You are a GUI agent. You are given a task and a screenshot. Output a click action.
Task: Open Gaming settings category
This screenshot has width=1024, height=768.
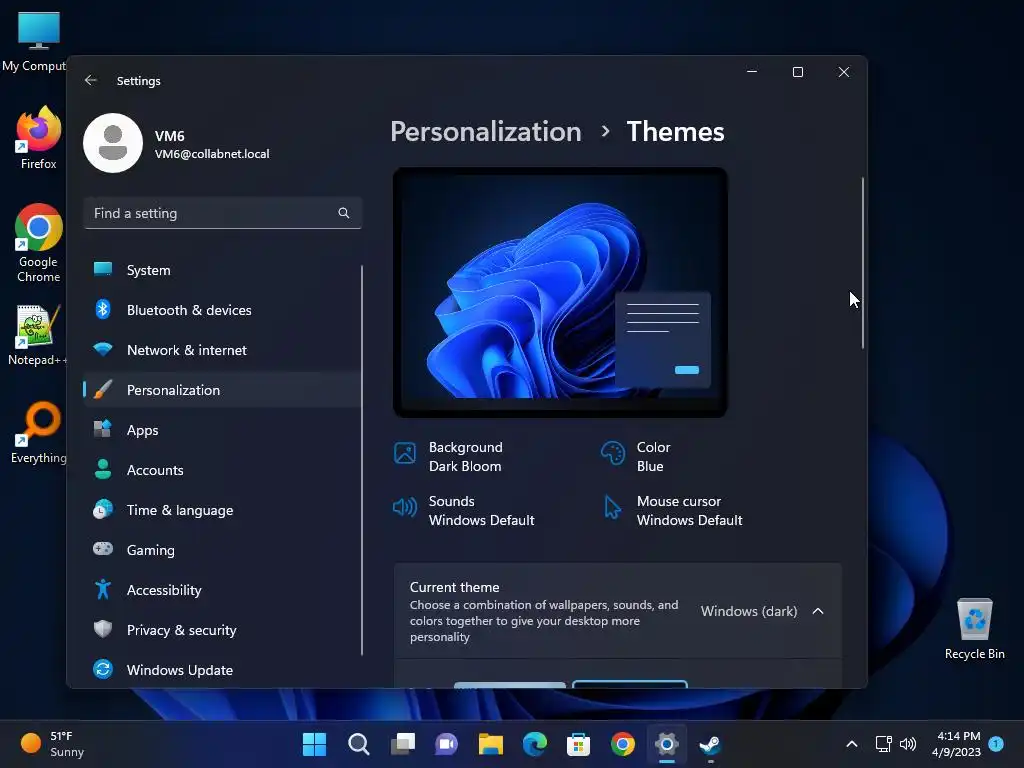point(222,549)
